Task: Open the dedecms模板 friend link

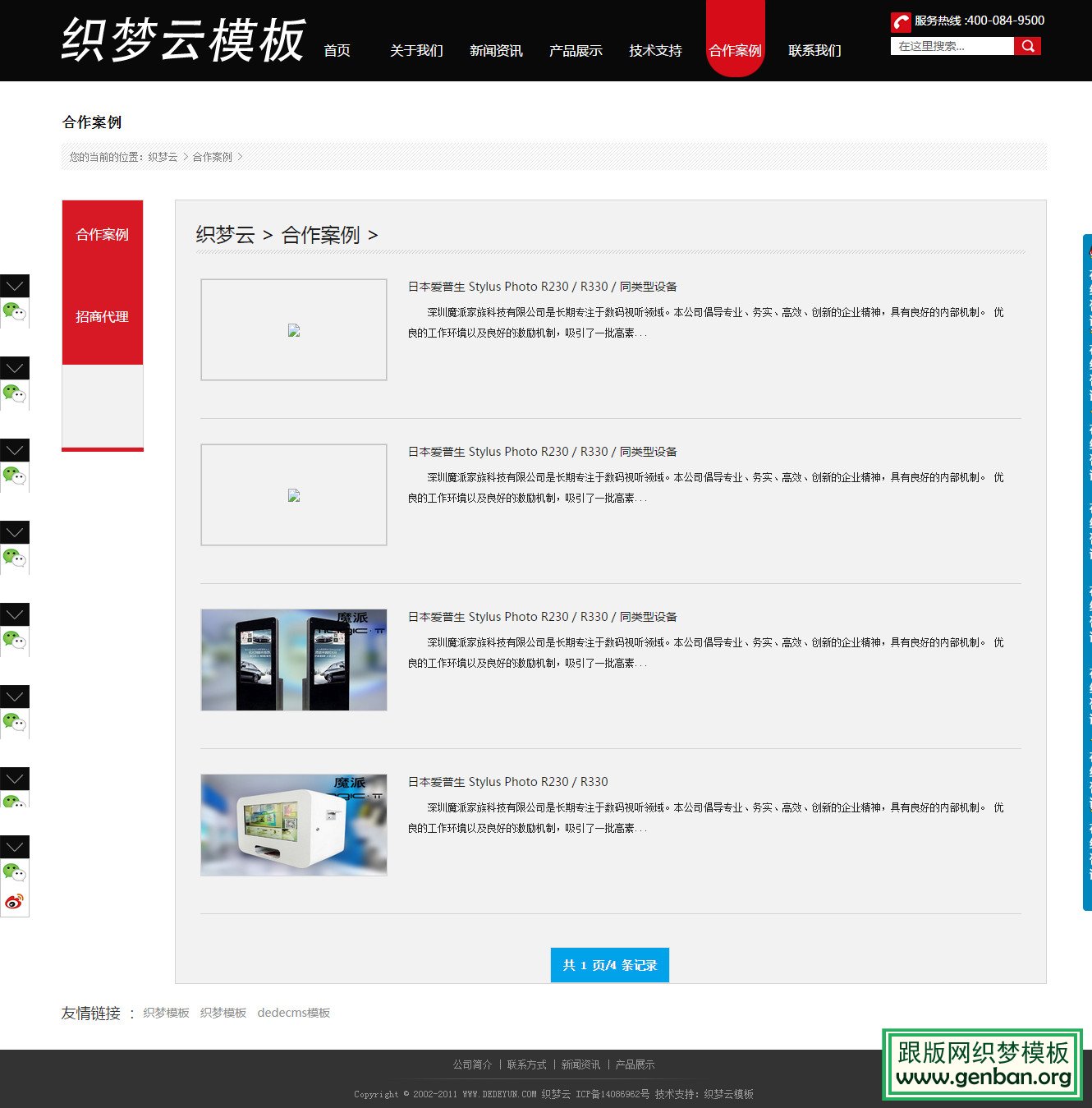Action: (x=294, y=1012)
